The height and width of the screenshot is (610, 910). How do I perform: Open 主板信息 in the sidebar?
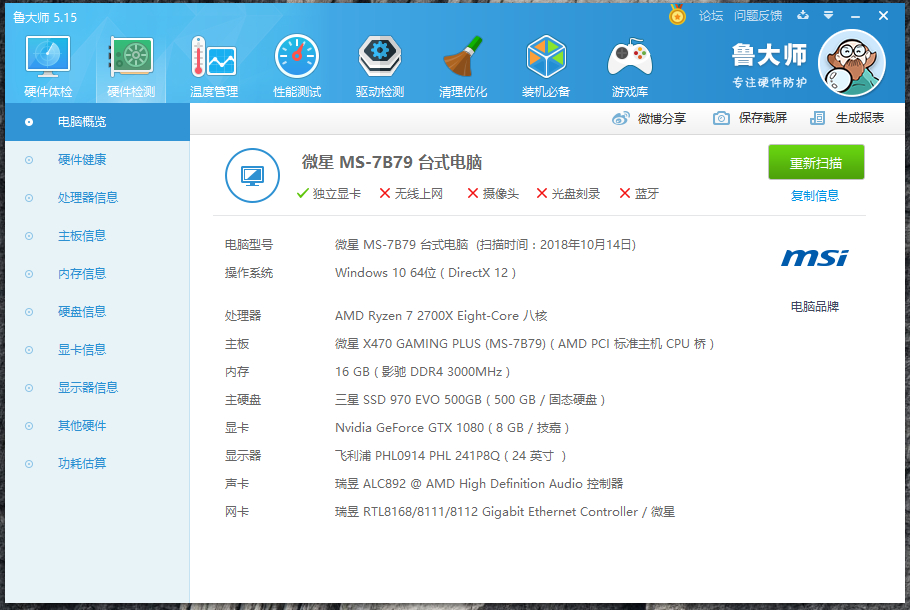point(98,236)
